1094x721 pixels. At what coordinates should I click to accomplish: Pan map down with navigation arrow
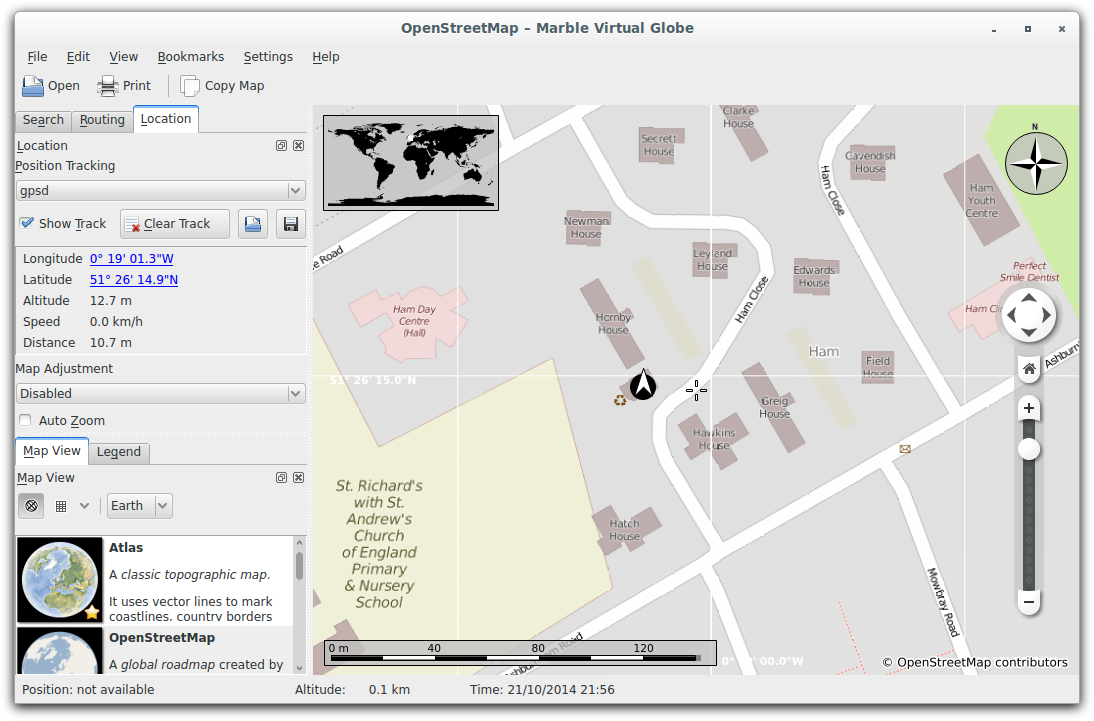1028,332
